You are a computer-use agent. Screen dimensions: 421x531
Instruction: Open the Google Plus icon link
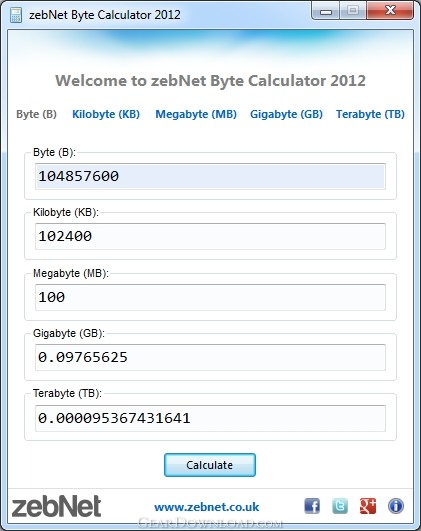[x=368, y=506]
